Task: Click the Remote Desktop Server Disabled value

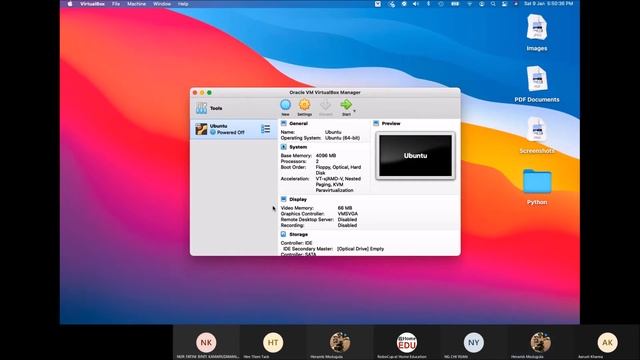Action: tap(347, 219)
